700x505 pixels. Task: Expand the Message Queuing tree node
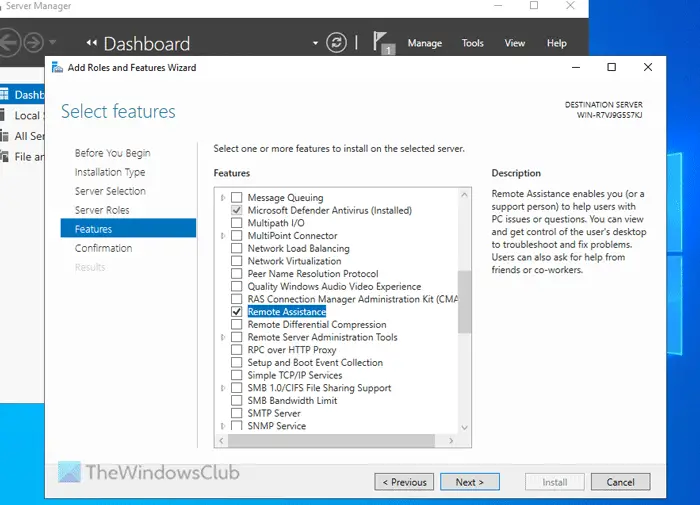point(223,197)
